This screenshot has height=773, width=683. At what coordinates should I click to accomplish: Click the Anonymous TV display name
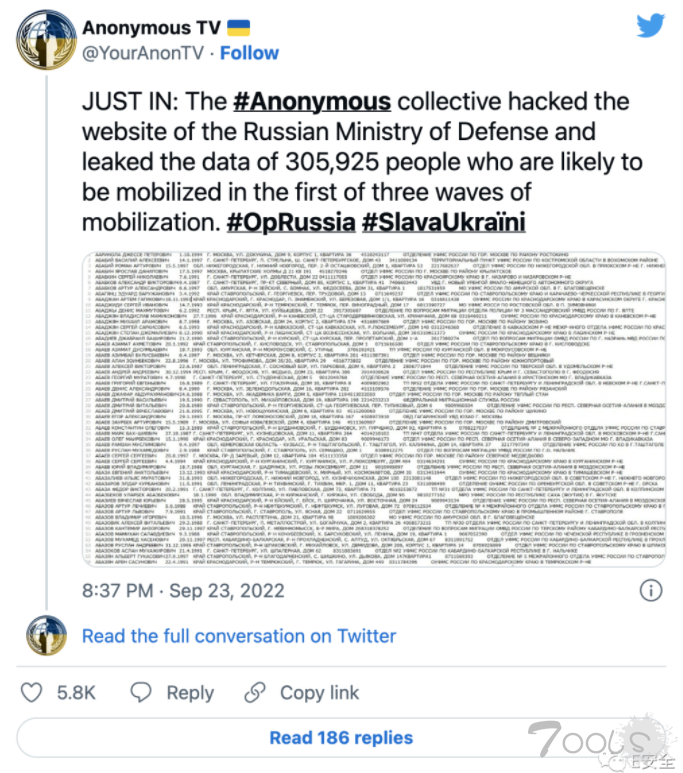(x=151, y=26)
